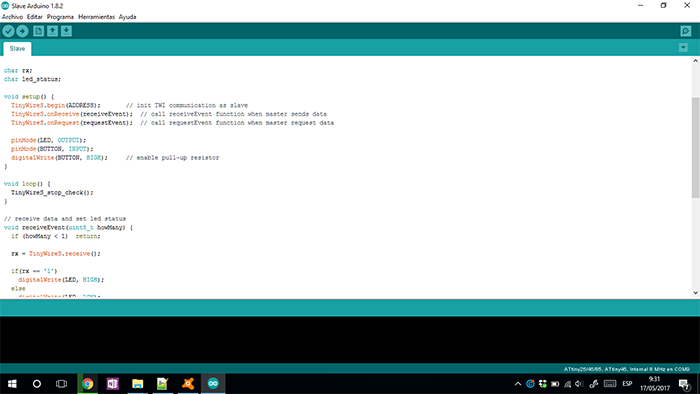Click the 'void loop() {' line
The width and height of the screenshot is (700, 394).
coord(27,184)
